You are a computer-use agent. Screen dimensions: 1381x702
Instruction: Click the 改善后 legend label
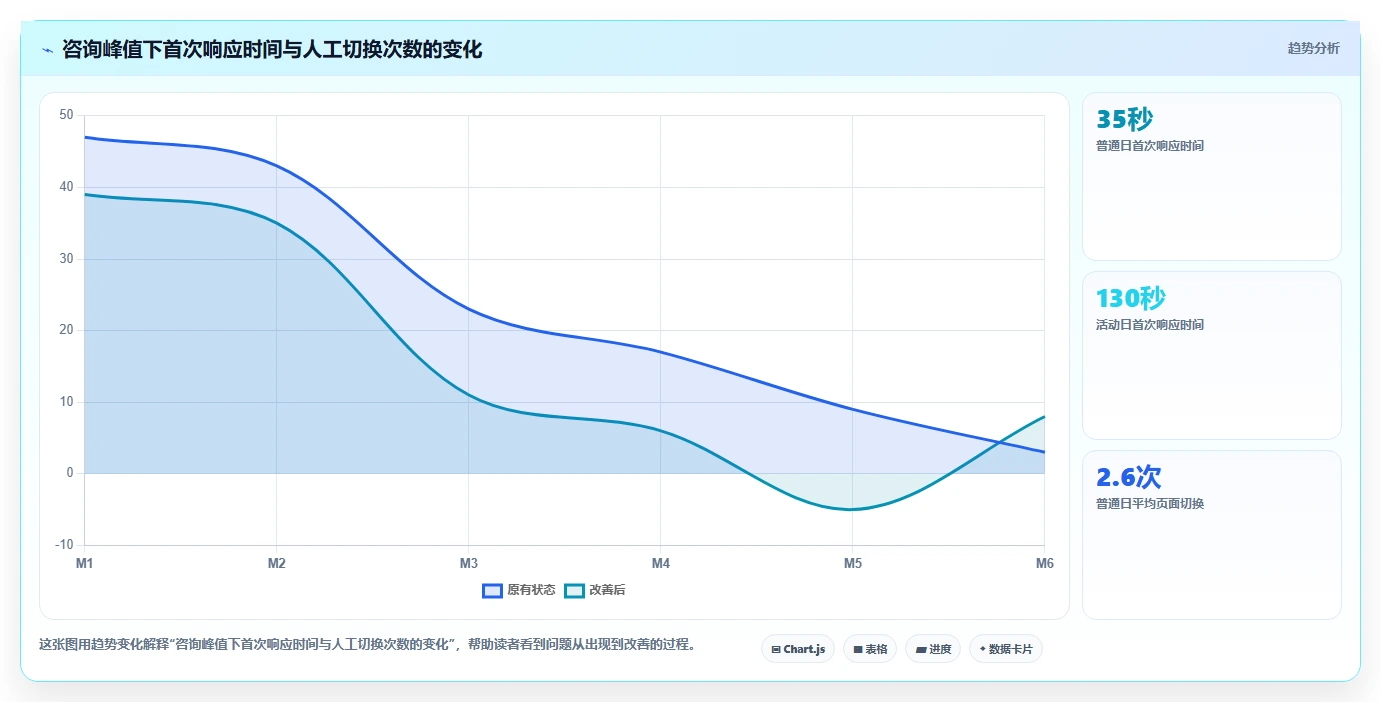(607, 590)
